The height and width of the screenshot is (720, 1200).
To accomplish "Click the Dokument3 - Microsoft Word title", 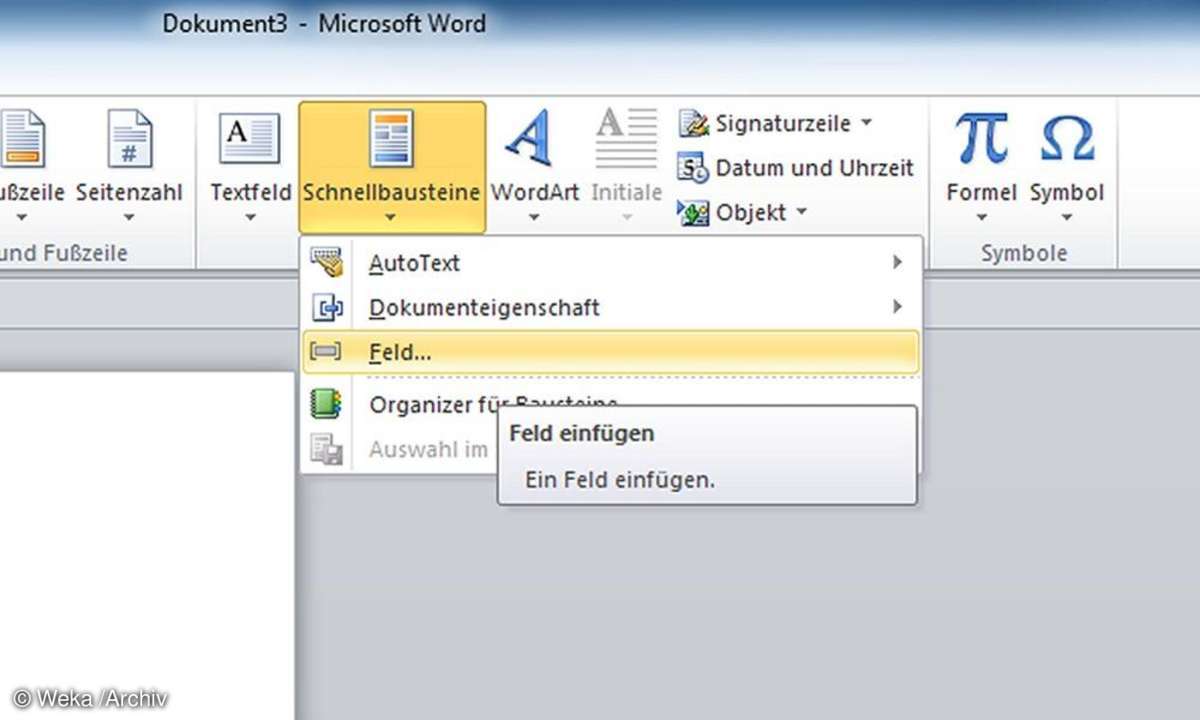I will pos(325,23).
